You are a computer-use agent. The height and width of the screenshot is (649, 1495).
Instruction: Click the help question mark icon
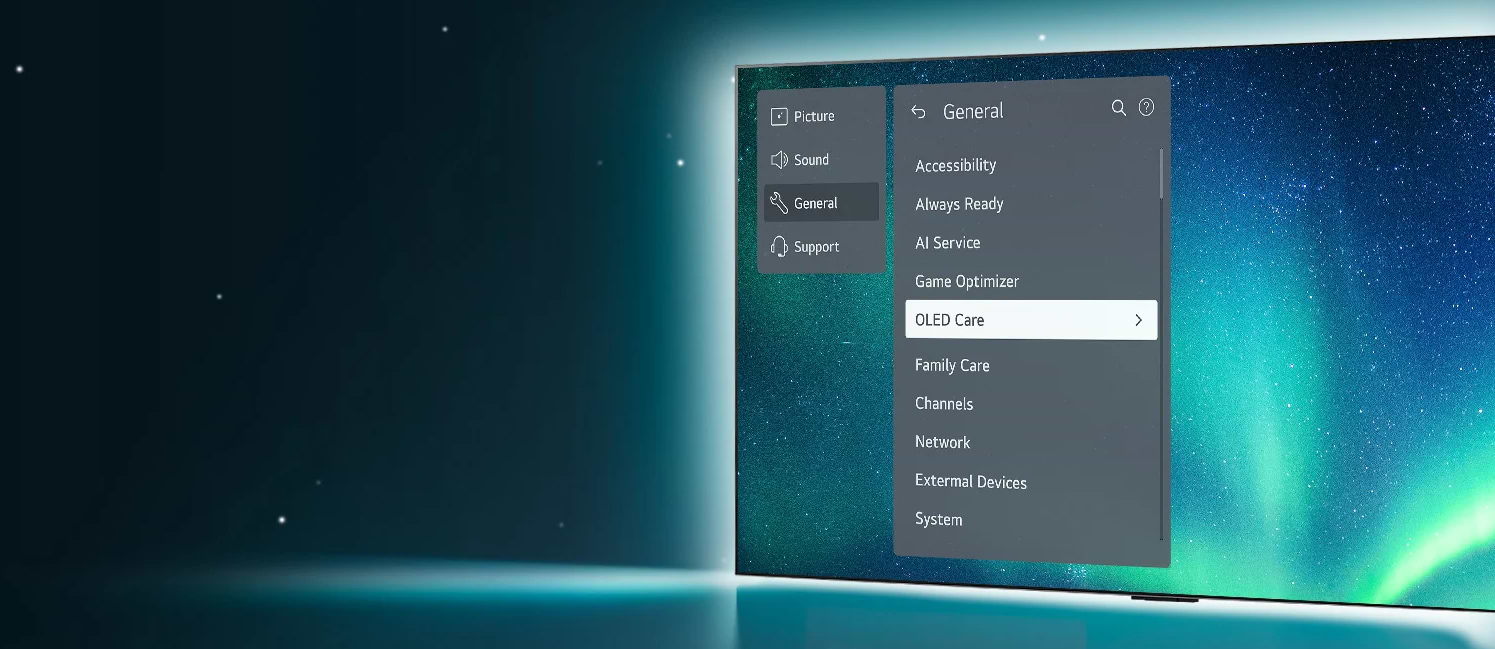1146,107
